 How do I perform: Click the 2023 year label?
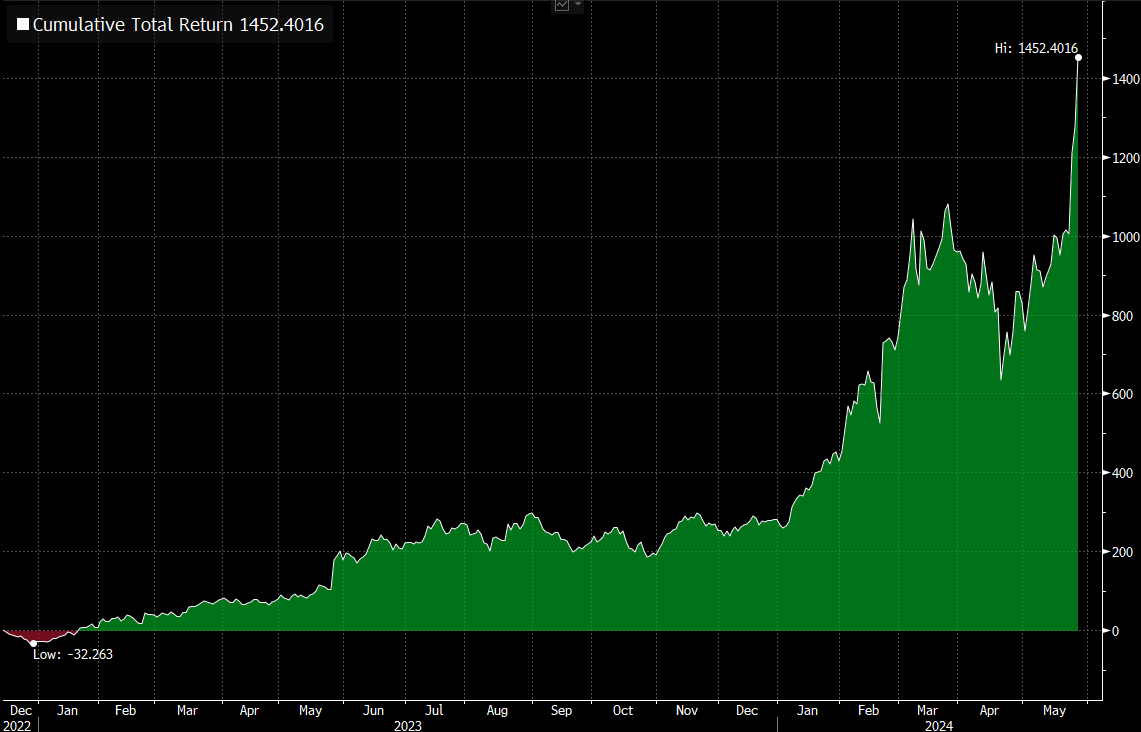coord(408,725)
